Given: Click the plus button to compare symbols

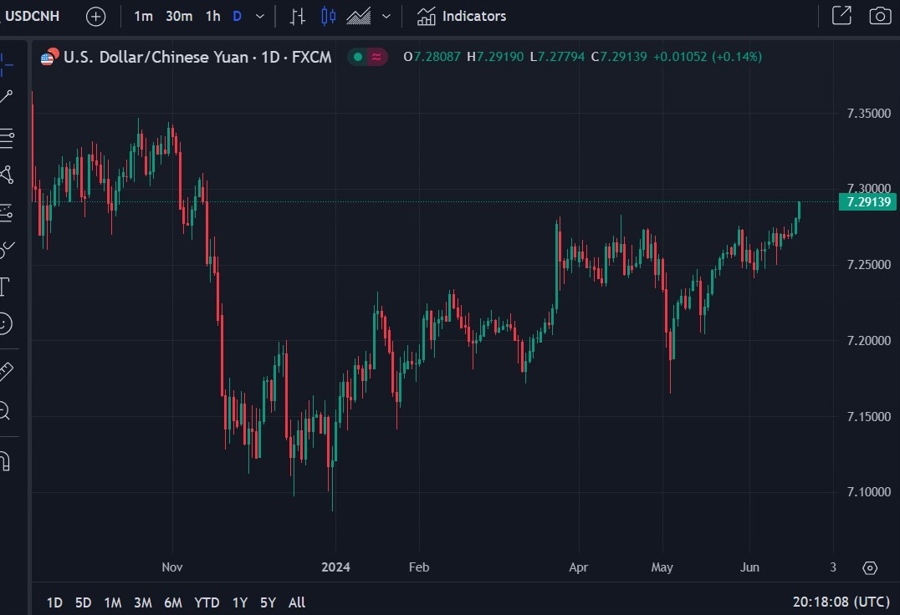Looking at the screenshot, I should pos(95,16).
